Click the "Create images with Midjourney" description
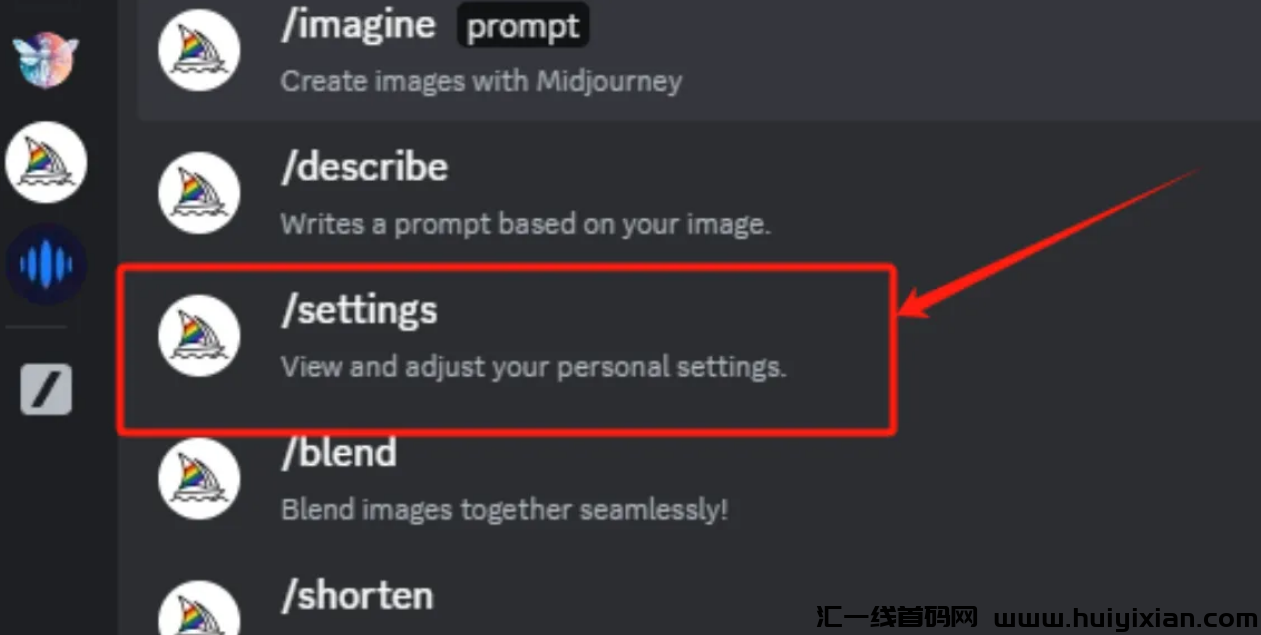This screenshot has height=635, width=1261. 481,81
